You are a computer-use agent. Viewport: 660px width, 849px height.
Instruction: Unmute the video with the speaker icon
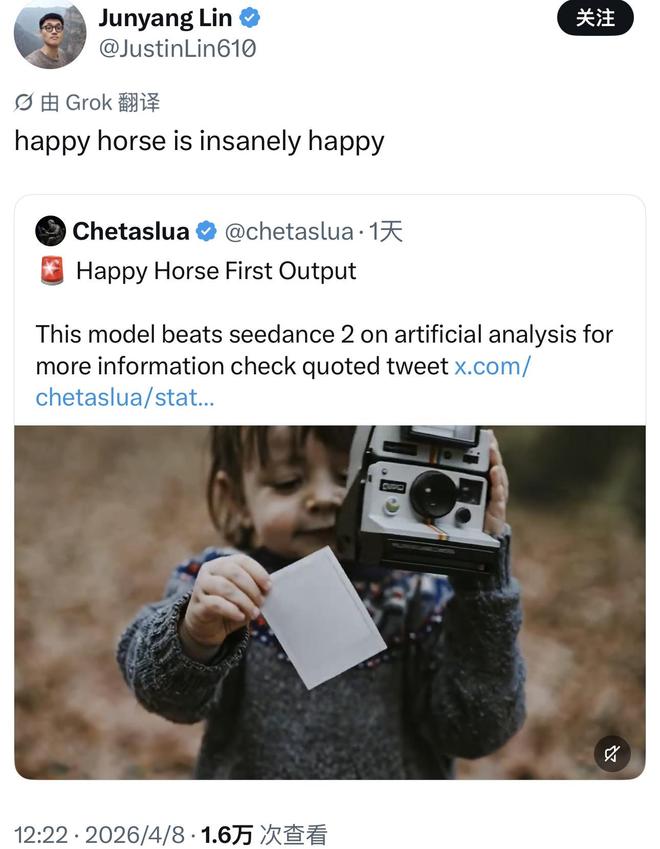pyautogui.click(x=612, y=753)
